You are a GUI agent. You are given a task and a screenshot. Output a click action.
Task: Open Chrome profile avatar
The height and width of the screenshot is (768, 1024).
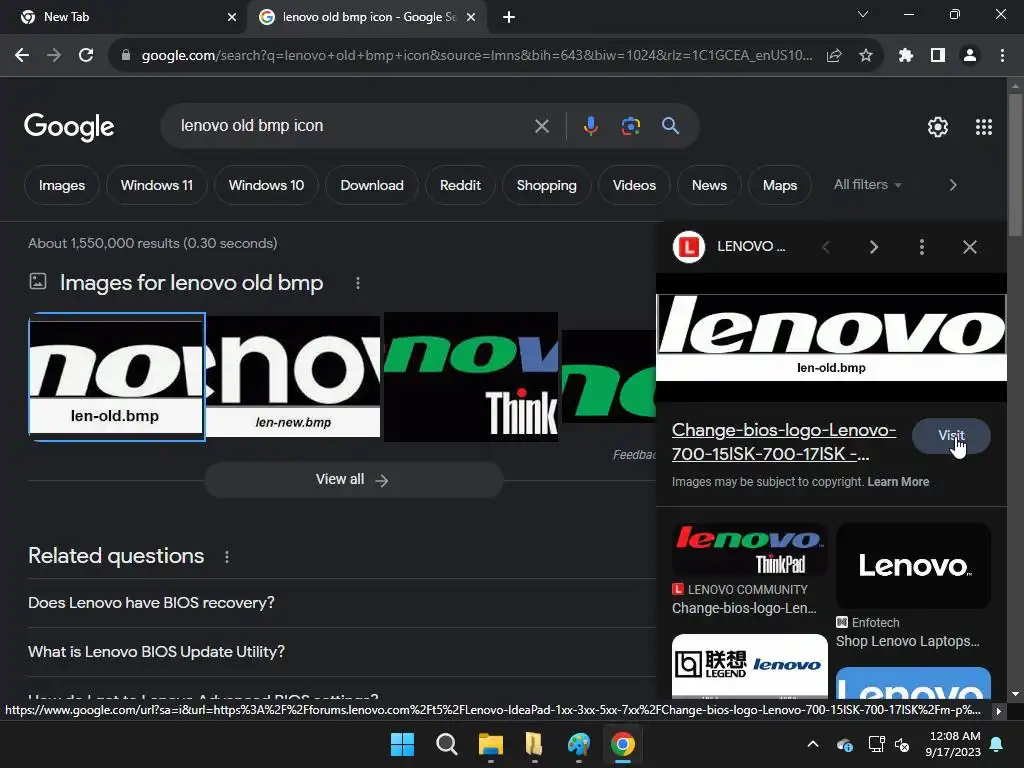(970, 56)
